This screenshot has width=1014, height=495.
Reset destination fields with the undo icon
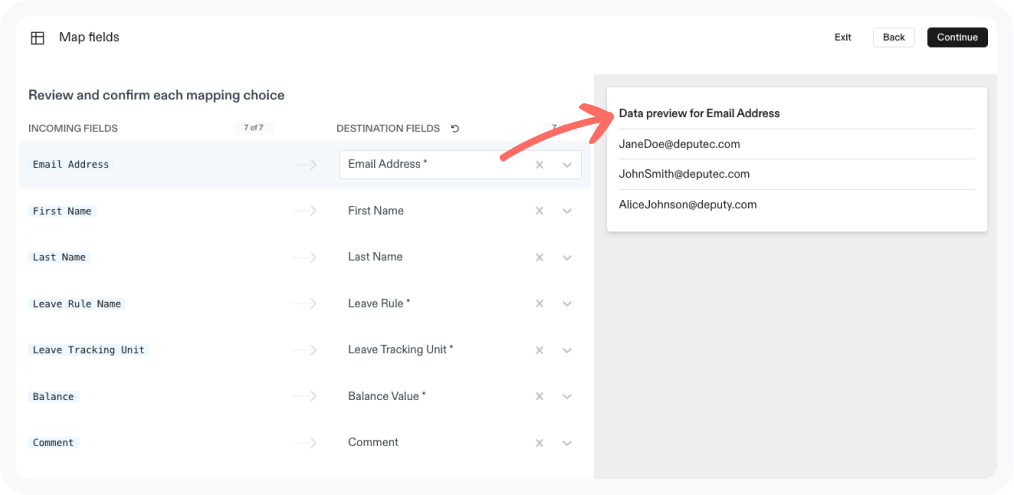(455, 129)
